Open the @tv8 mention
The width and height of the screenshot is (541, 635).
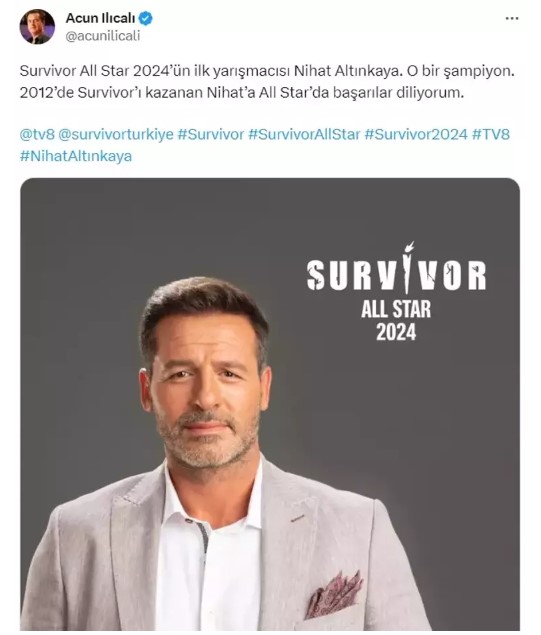click(37, 134)
